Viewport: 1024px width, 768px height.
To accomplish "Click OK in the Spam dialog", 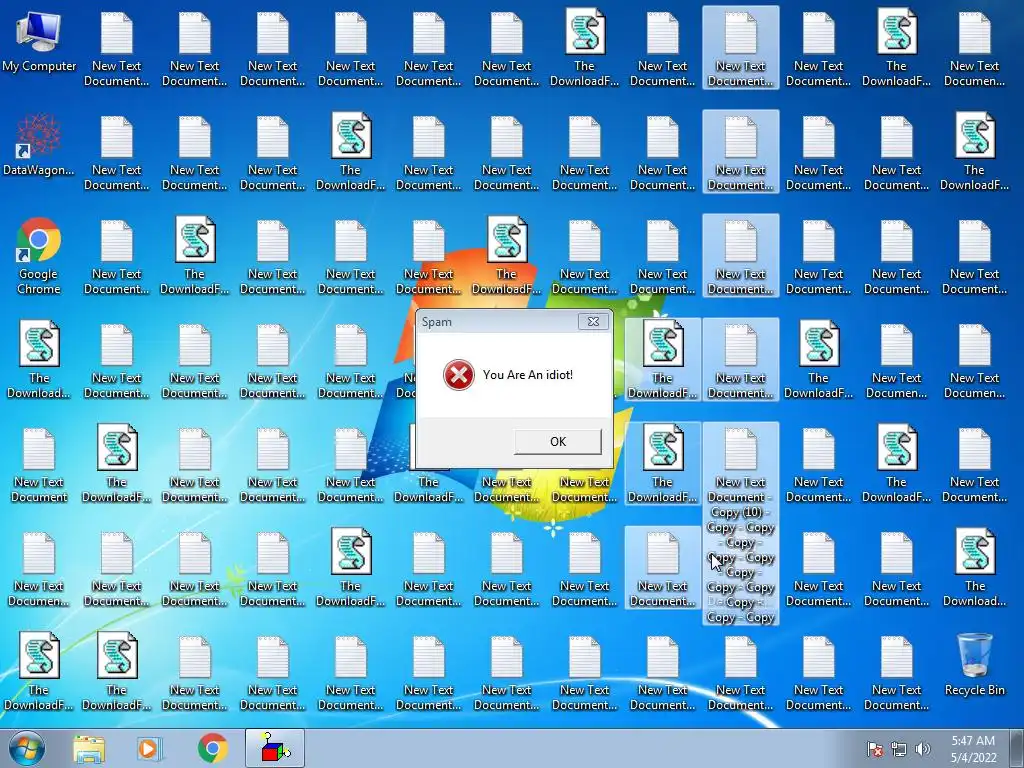I will pyautogui.click(x=558, y=441).
